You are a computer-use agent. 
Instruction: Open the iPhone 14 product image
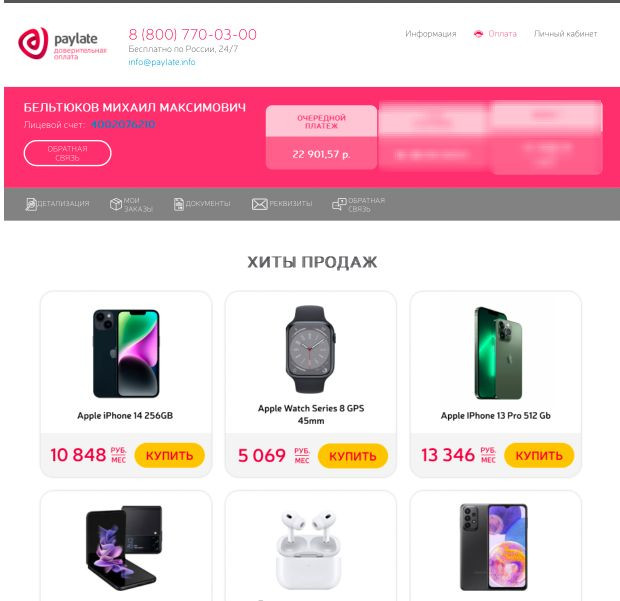(126, 353)
